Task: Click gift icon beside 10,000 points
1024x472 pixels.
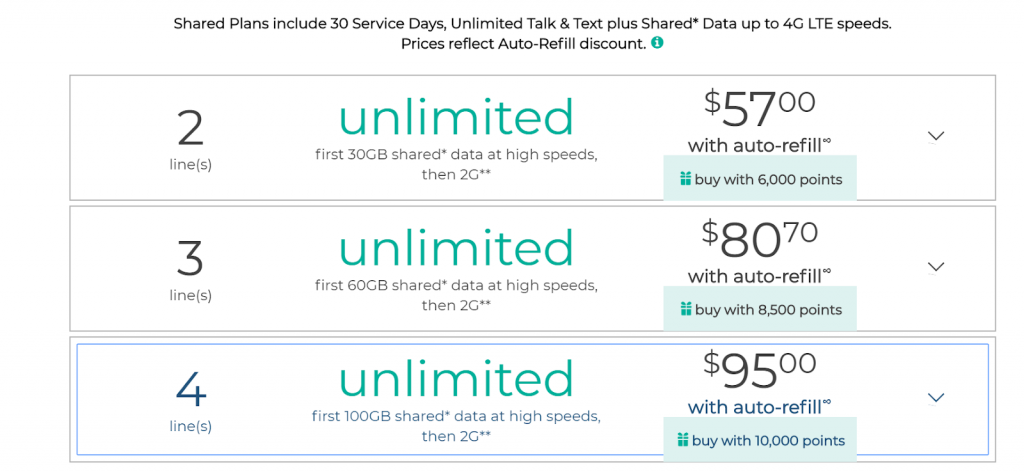Action: click(x=682, y=440)
